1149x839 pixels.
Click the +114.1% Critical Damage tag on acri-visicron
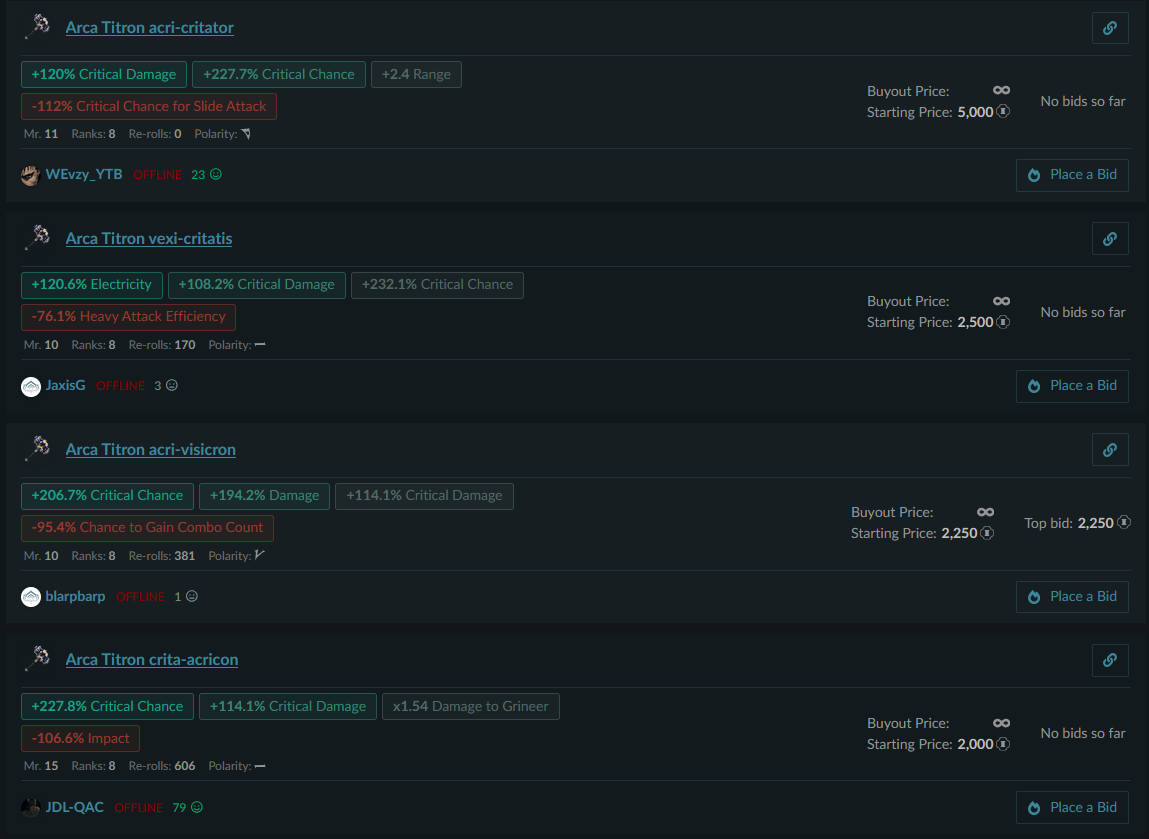tap(424, 495)
